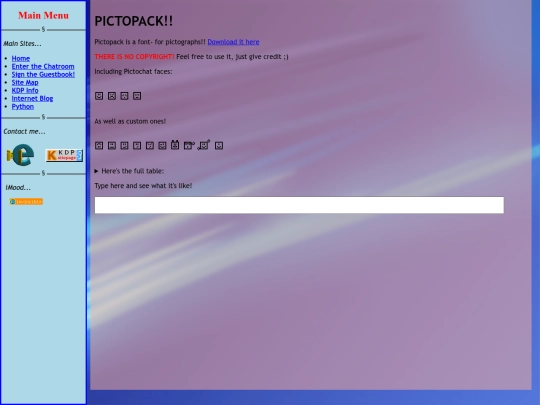Follow the Python link
Viewport: 540px width, 405px height.
coord(23,106)
